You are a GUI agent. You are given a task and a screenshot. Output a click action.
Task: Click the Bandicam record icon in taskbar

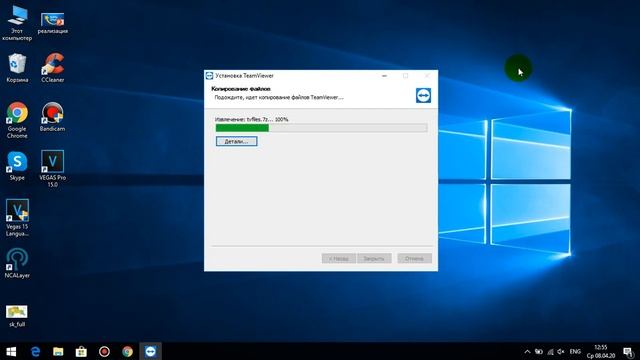pos(104,351)
